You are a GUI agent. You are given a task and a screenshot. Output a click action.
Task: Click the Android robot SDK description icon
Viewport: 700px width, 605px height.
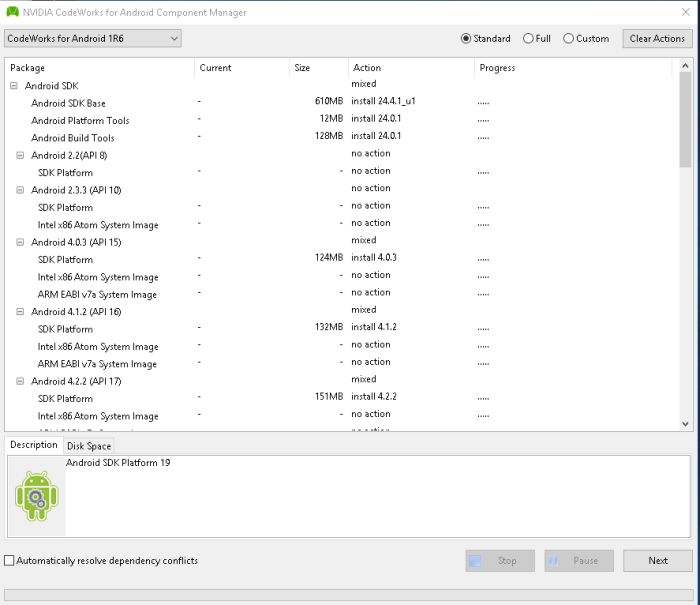37,496
